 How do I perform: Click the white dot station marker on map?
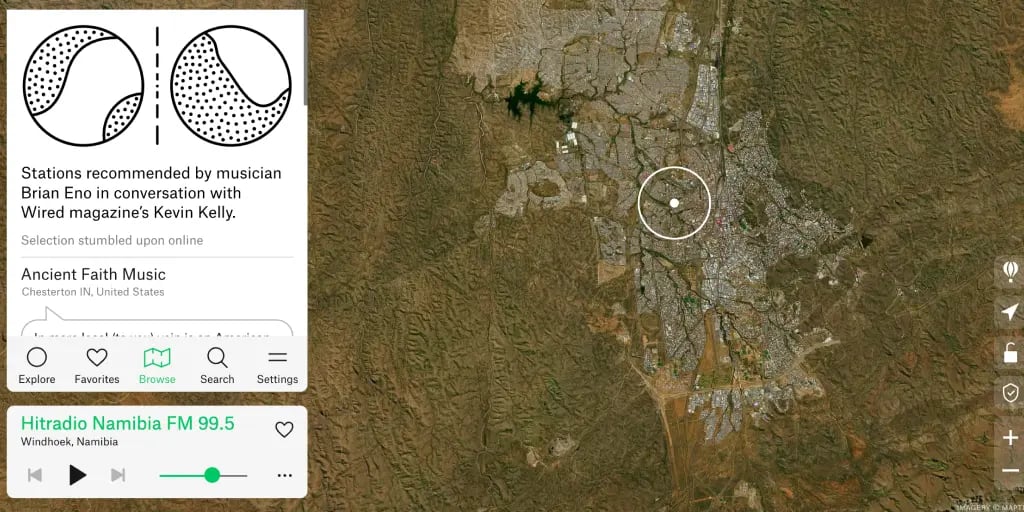pyautogui.click(x=674, y=203)
